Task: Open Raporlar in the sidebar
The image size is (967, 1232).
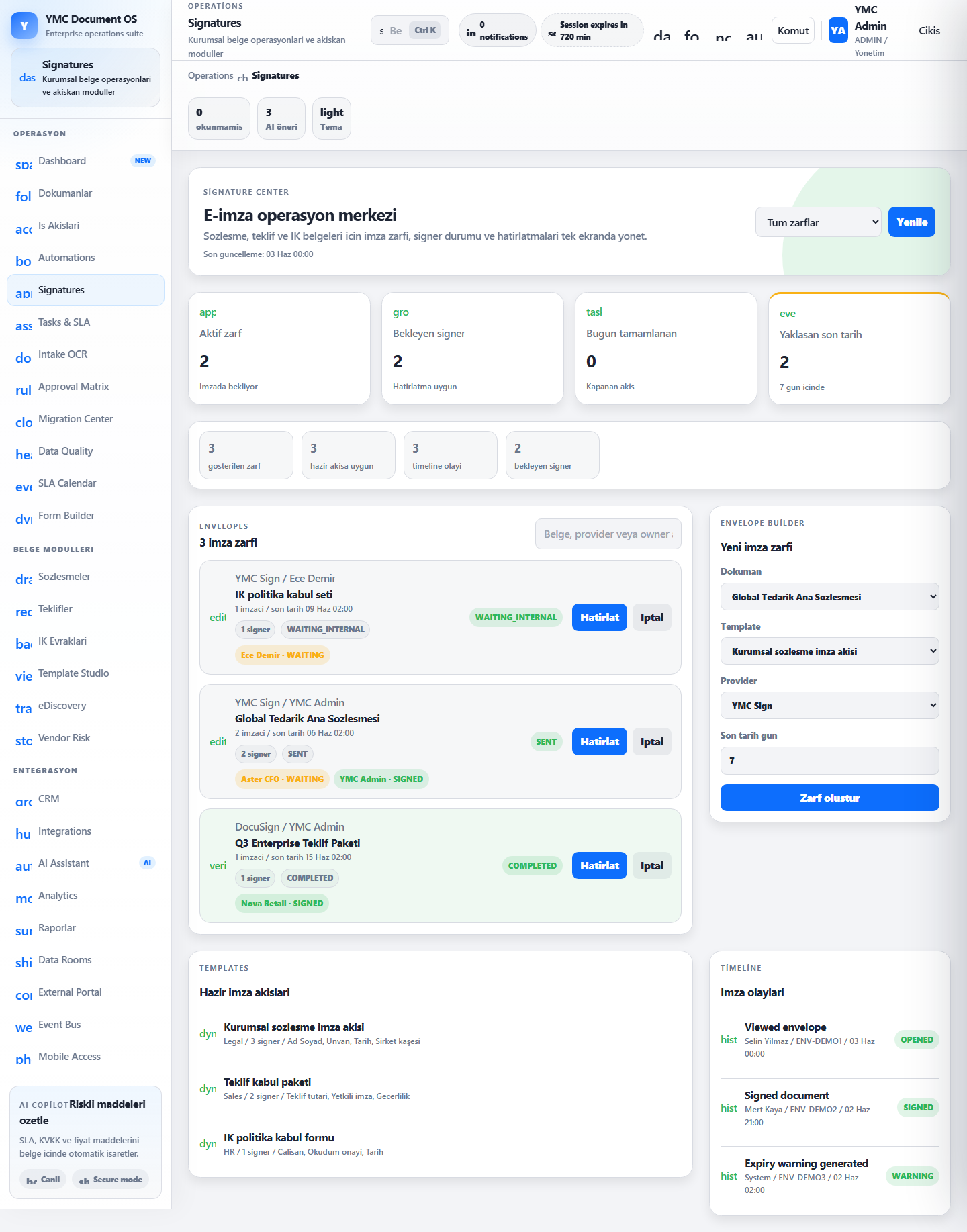Action: tap(85, 928)
